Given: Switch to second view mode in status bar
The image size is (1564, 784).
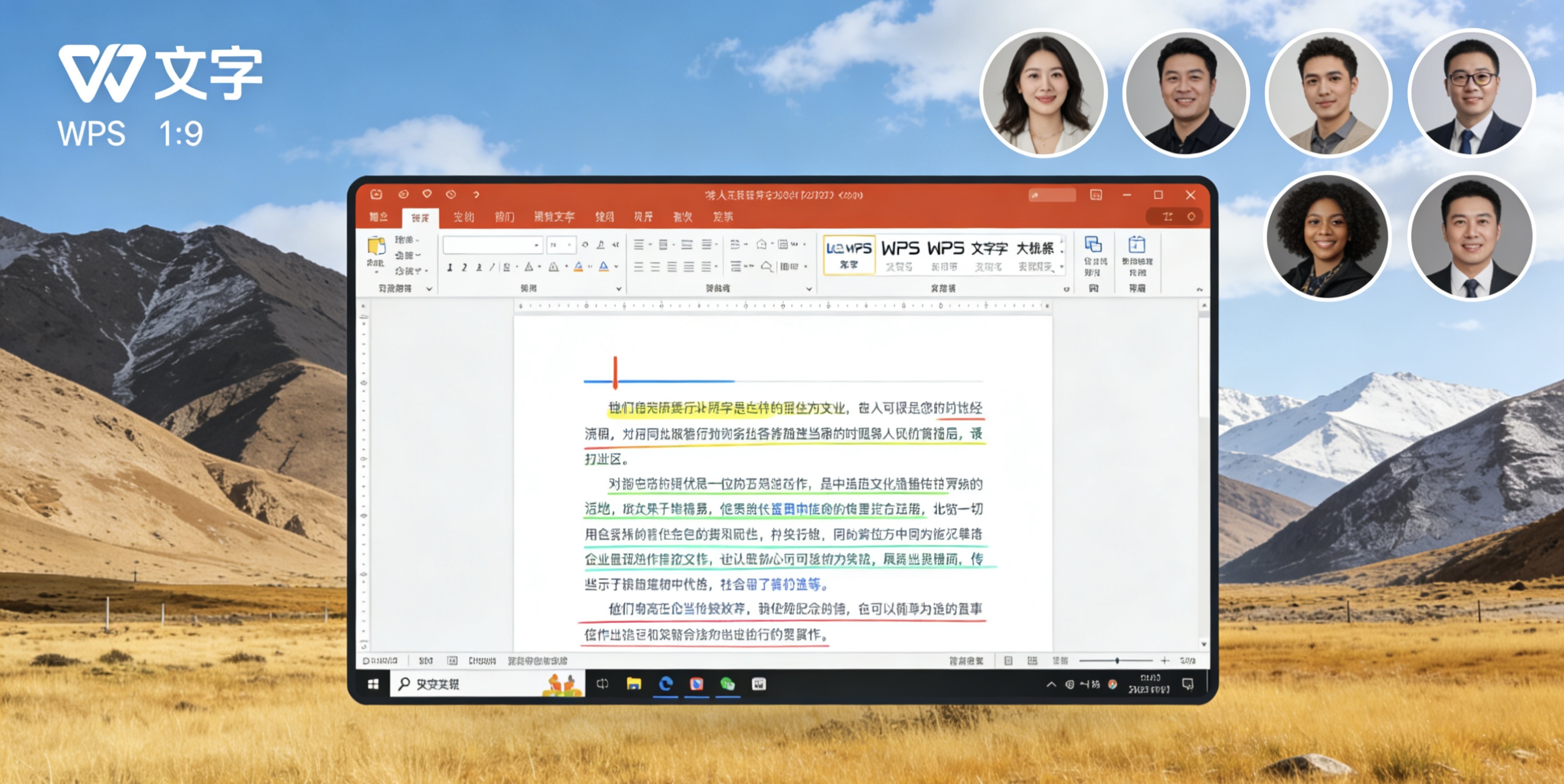Looking at the screenshot, I should click(x=1032, y=661).
